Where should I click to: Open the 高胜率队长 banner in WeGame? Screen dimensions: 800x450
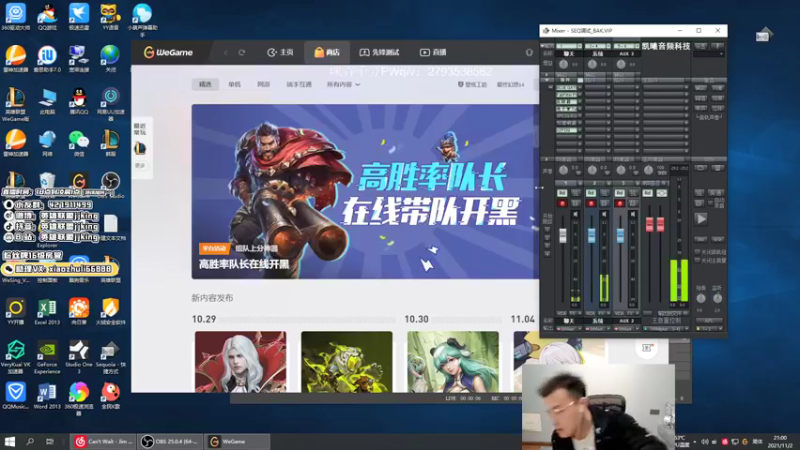coord(365,191)
